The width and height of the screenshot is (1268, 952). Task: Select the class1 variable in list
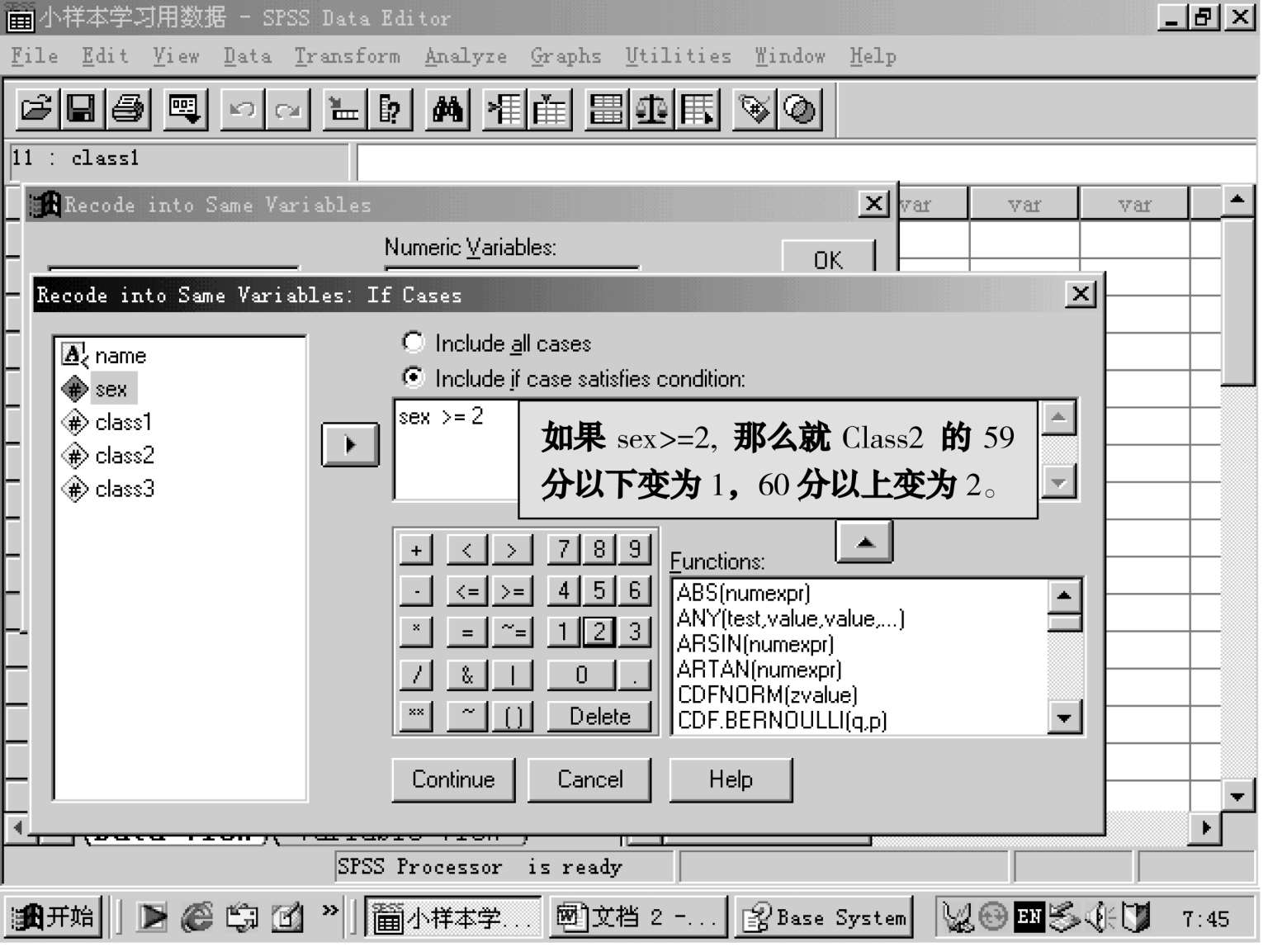[108, 423]
